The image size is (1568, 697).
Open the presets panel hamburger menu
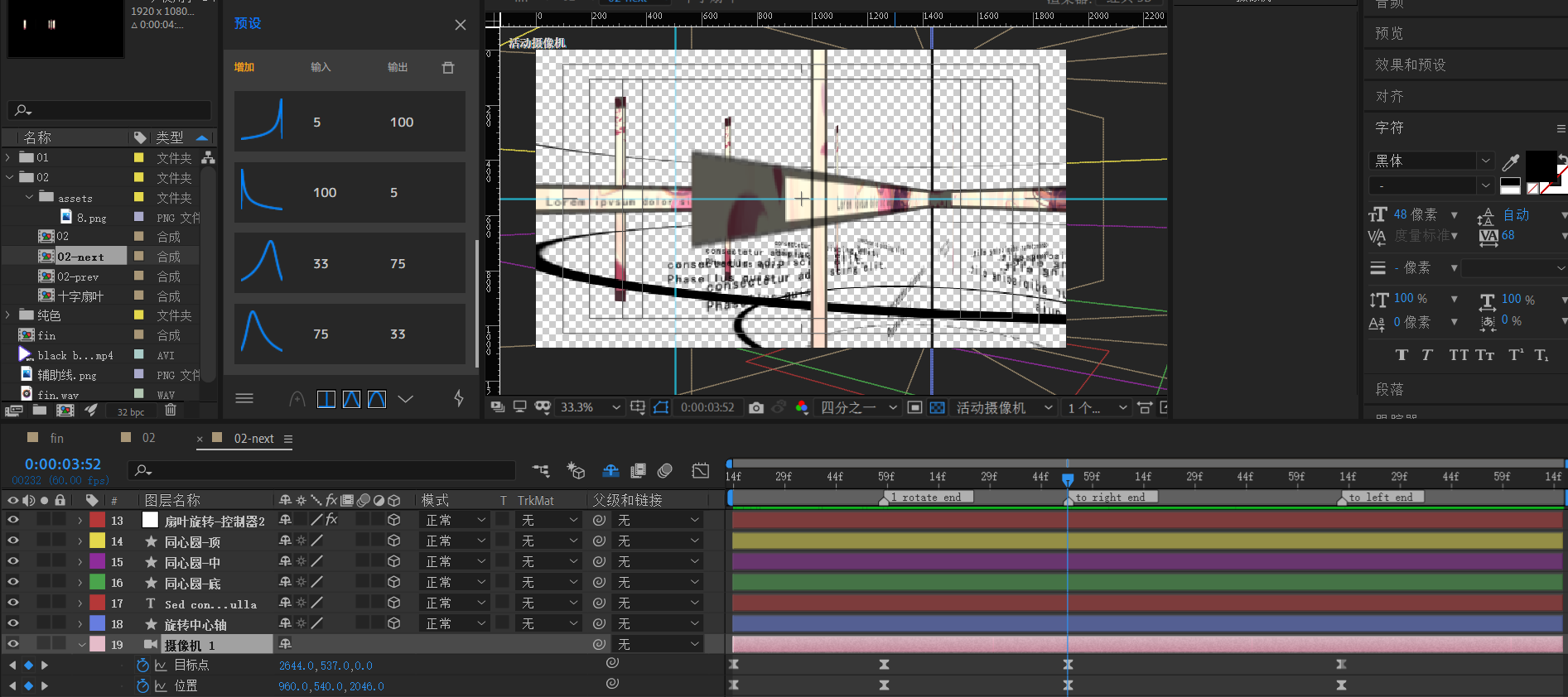pos(244,398)
